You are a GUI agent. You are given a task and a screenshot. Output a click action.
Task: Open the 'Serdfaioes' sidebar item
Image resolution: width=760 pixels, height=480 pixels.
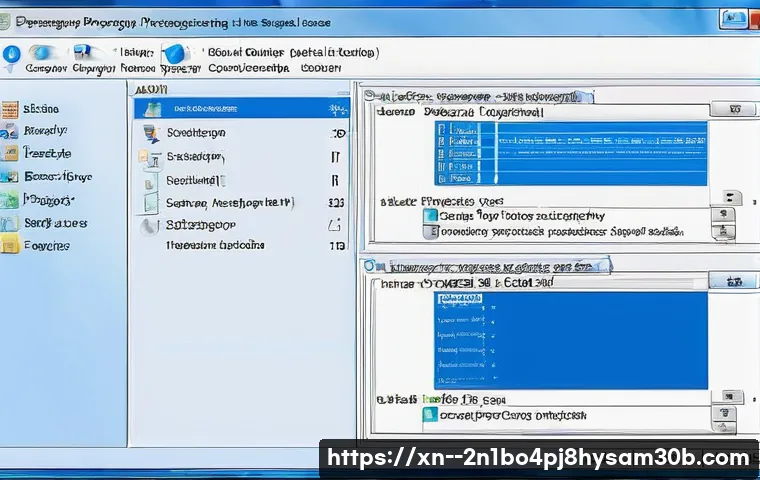click(x=55, y=223)
